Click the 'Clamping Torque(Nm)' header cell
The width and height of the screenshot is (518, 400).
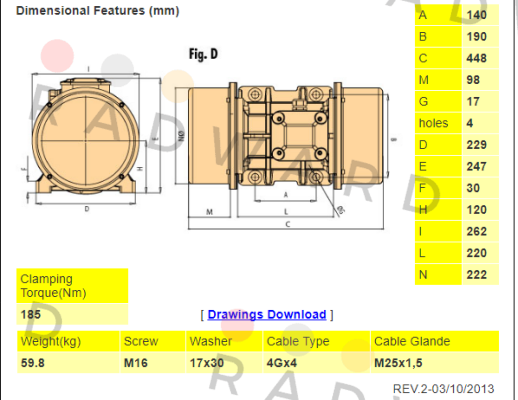point(72,286)
